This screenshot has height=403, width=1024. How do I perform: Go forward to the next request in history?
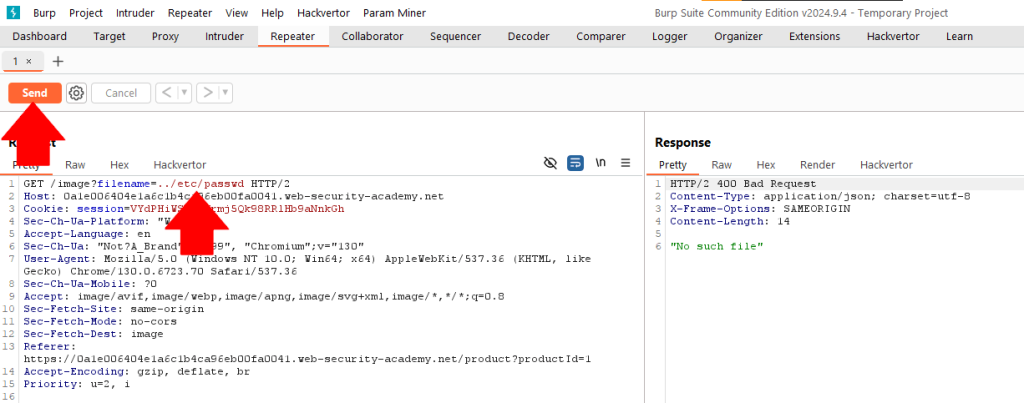coord(207,93)
